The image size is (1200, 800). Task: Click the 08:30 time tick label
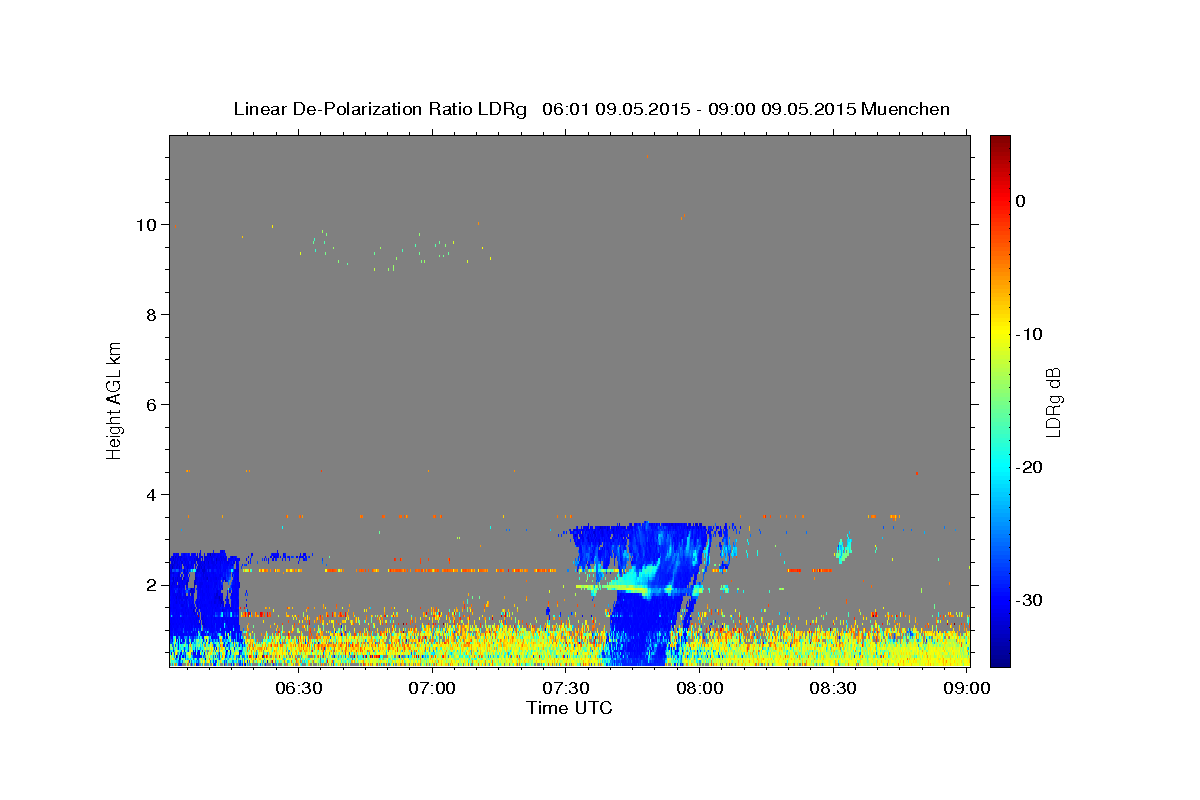833,689
